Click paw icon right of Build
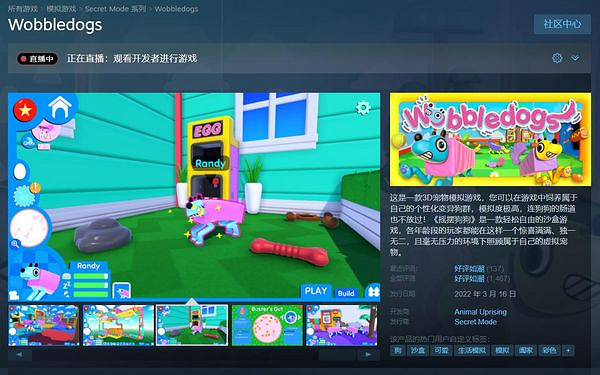This screenshot has width=600, height=375. (x=373, y=292)
